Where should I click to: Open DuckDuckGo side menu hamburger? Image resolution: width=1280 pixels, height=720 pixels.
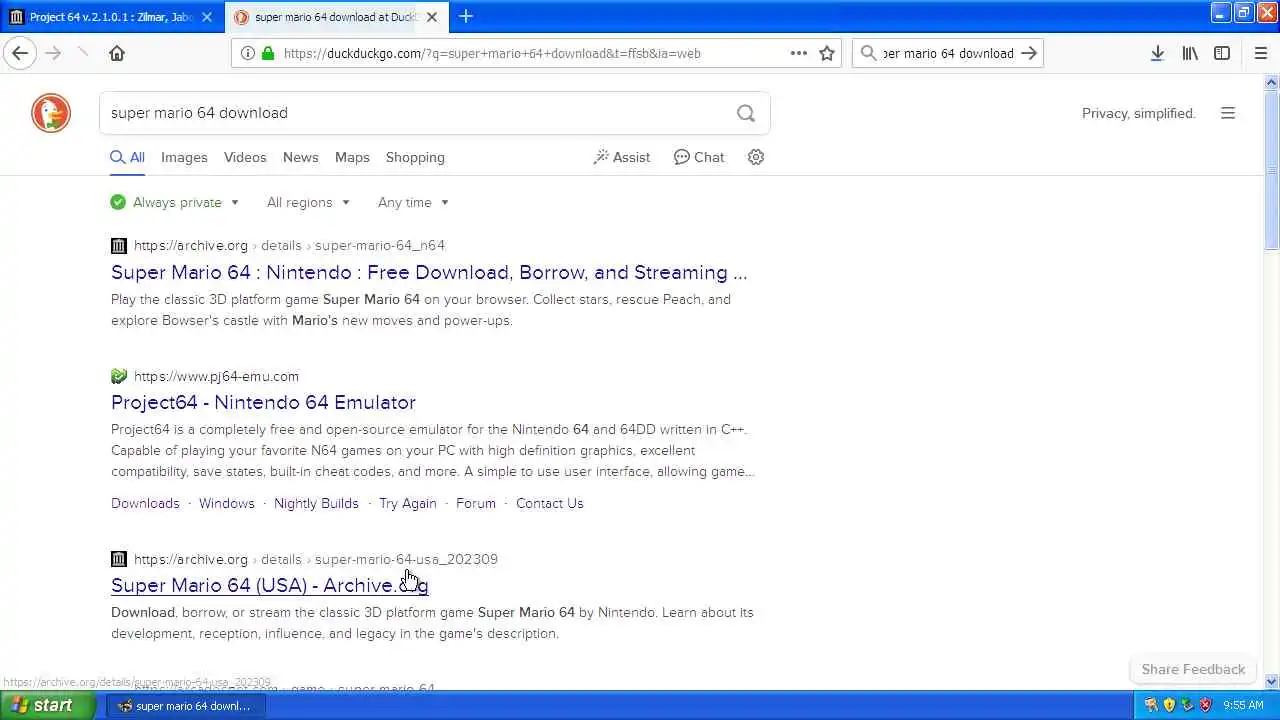pyautogui.click(x=1228, y=113)
